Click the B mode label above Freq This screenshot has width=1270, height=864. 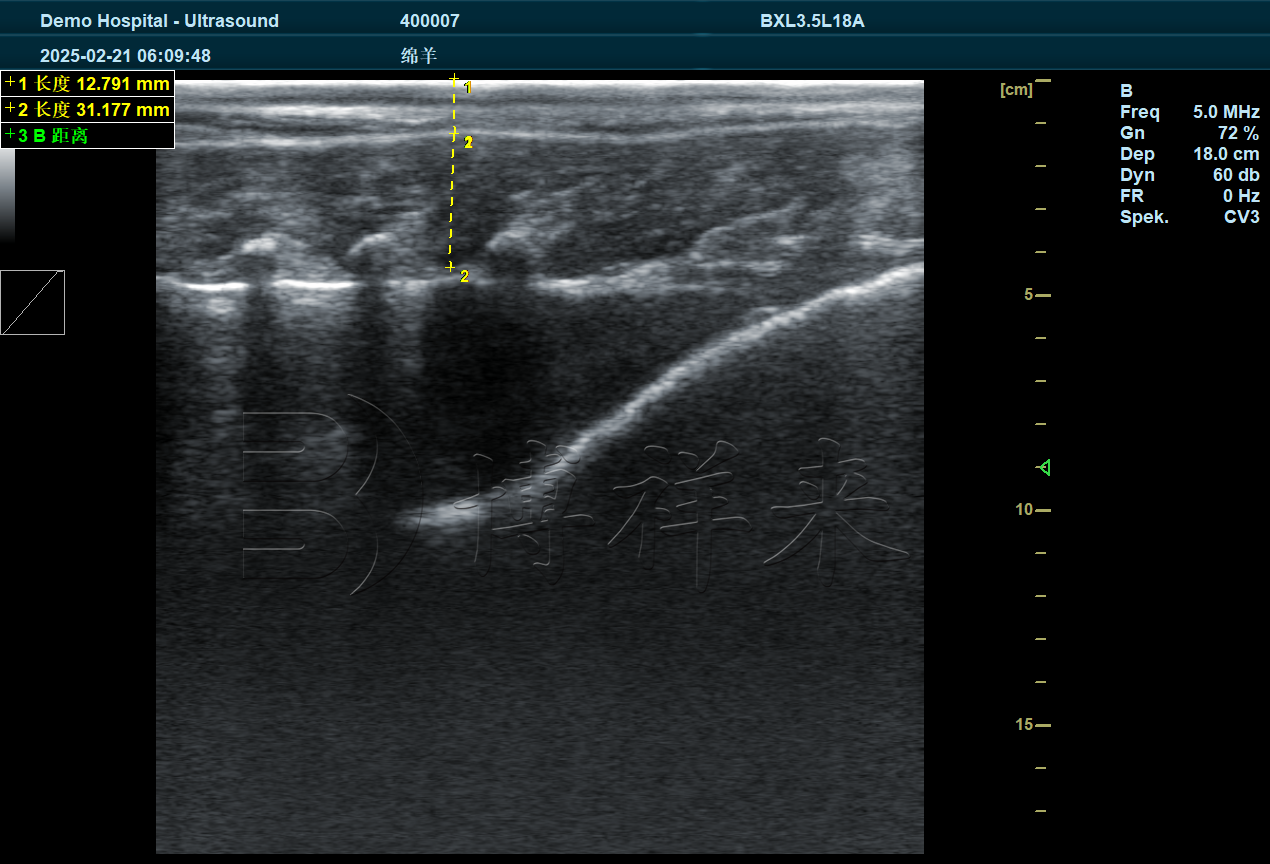1127,91
